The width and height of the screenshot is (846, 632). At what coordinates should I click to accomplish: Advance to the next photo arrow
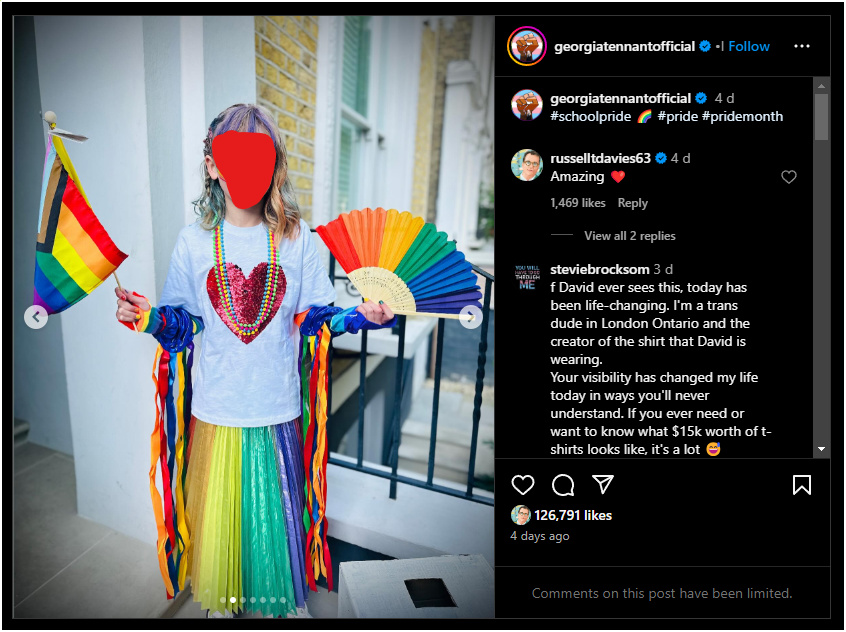coord(471,317)
